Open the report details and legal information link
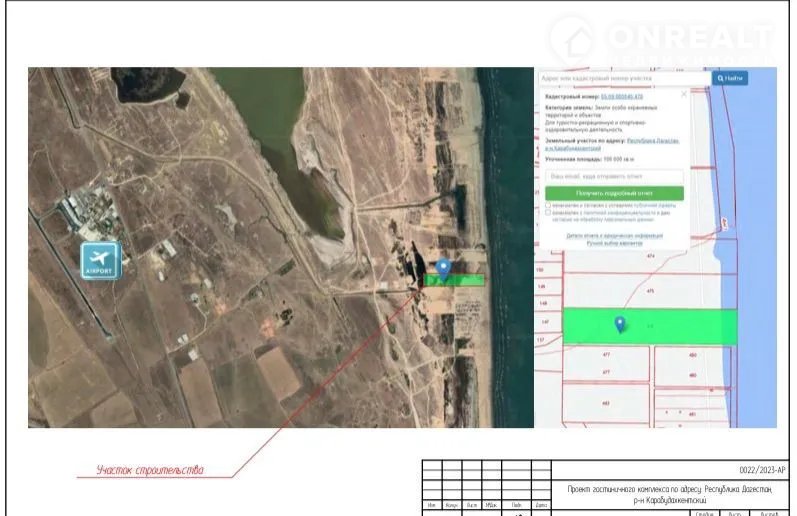The image size is (797, 516). [614, 235]
